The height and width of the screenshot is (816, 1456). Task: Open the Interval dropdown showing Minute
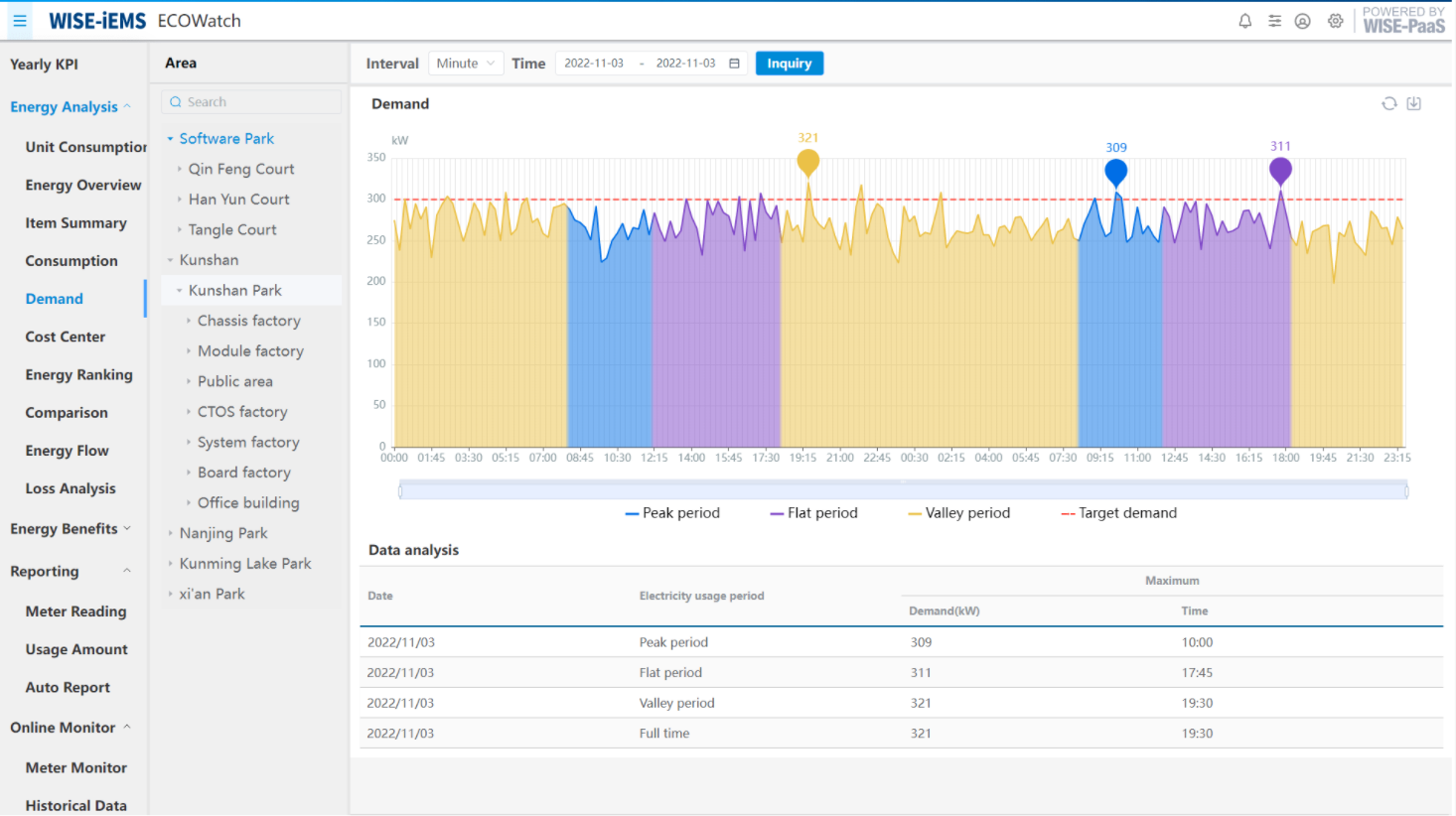465,63
